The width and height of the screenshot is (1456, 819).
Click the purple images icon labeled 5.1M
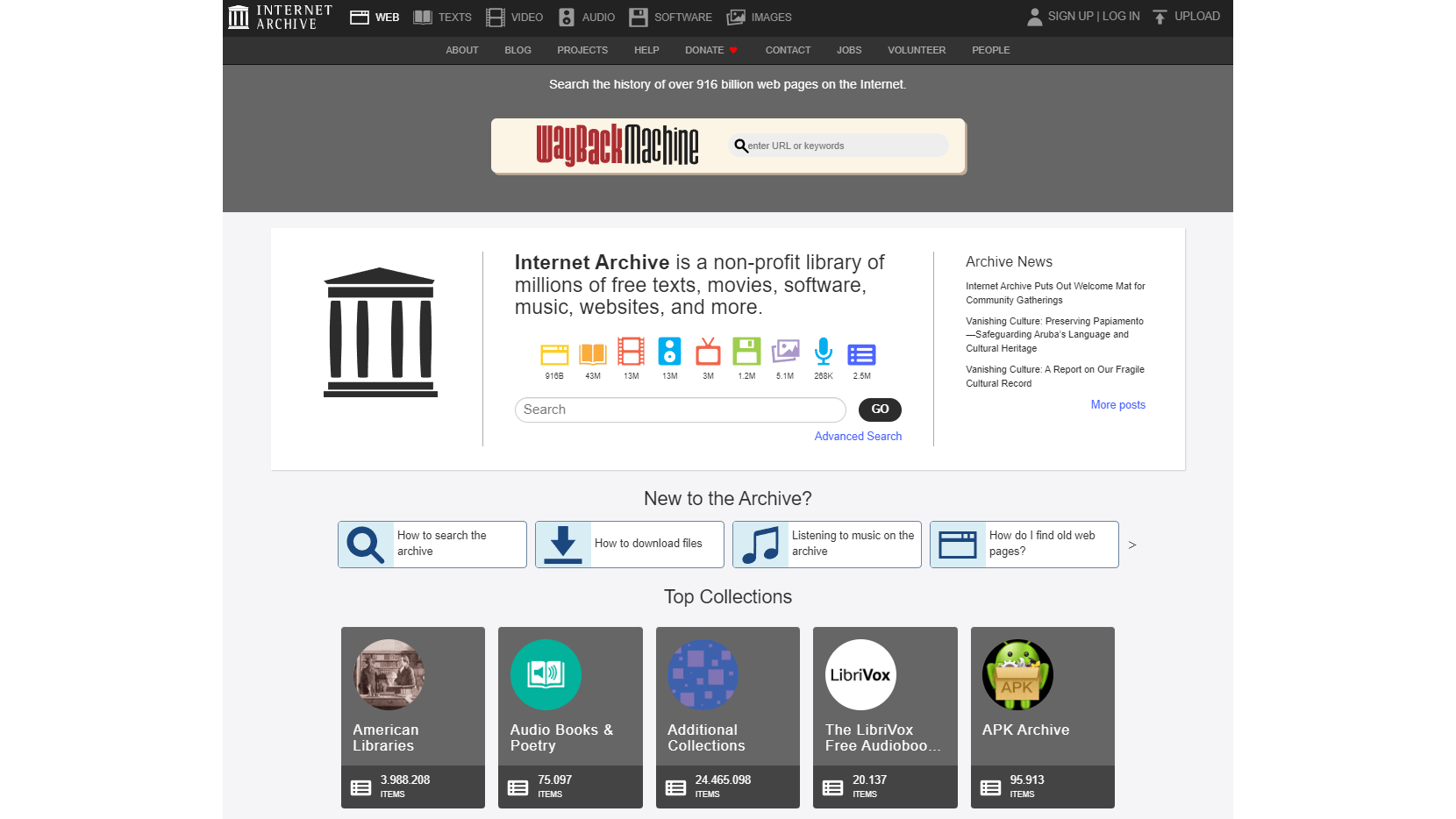coord(785,352)
